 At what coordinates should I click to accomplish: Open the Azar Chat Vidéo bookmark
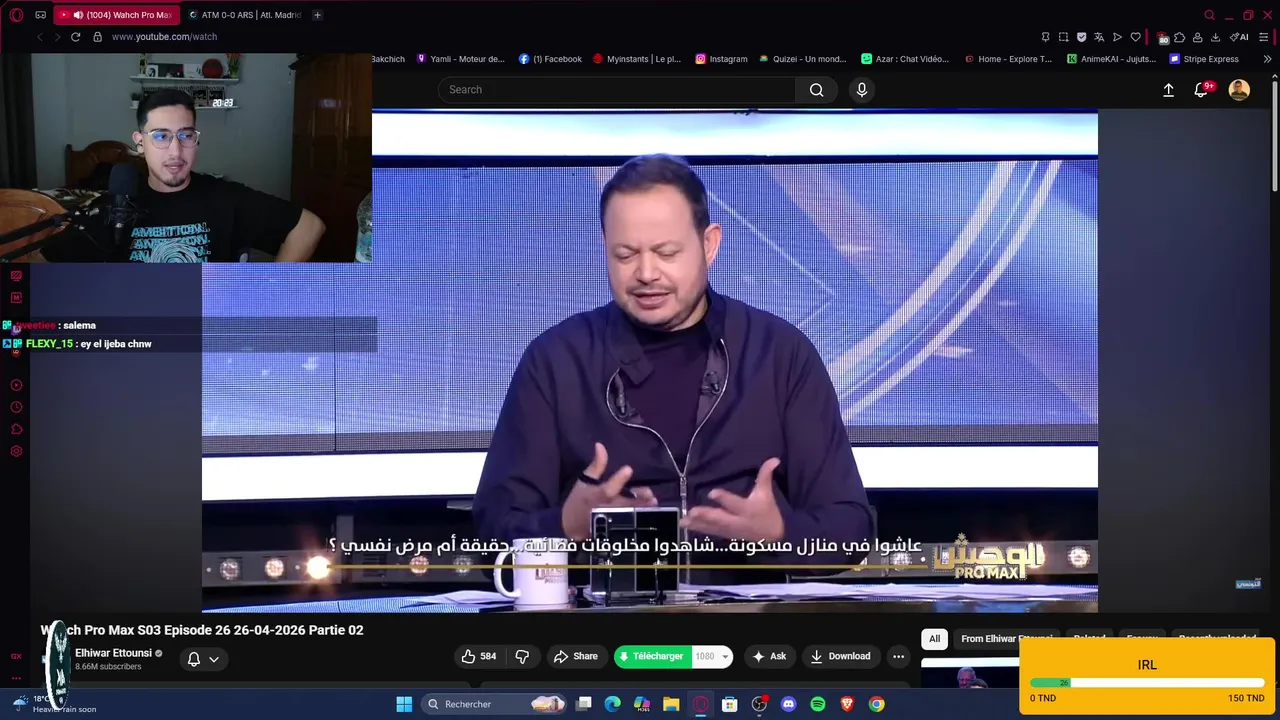click(905, 59)
